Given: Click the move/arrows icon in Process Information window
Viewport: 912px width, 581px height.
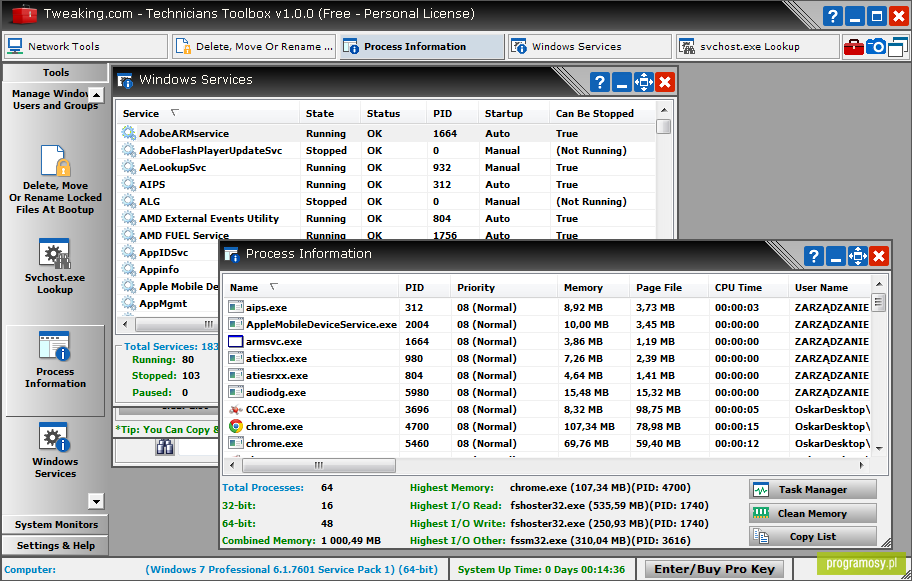Looking at the screenshot, I should pos(857,256).
